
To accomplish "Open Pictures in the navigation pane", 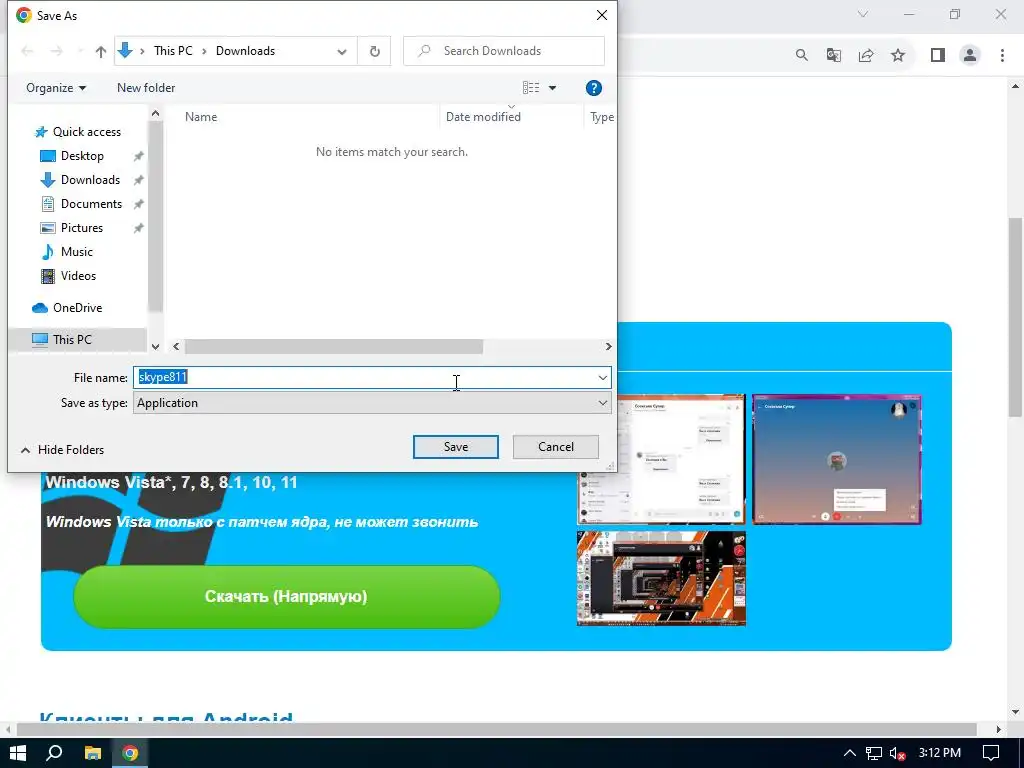I will (82, 228).
